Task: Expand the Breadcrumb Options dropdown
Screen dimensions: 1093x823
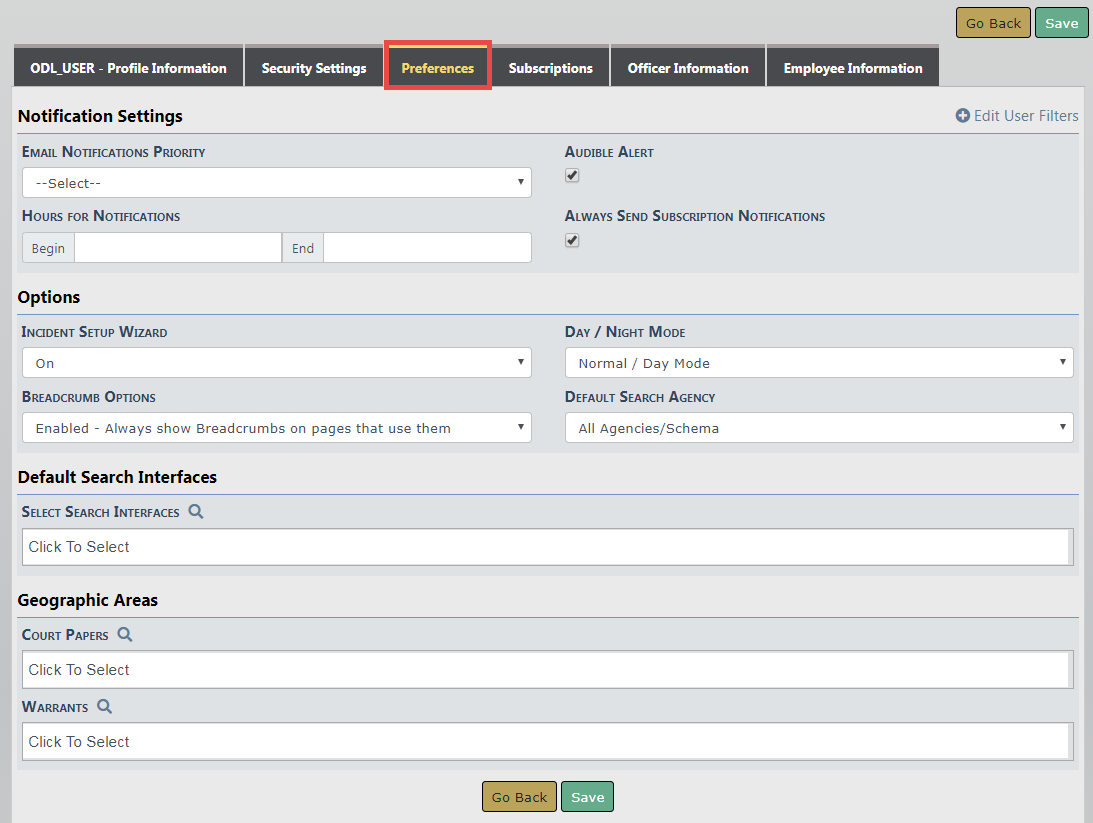Action: point(276,428)
